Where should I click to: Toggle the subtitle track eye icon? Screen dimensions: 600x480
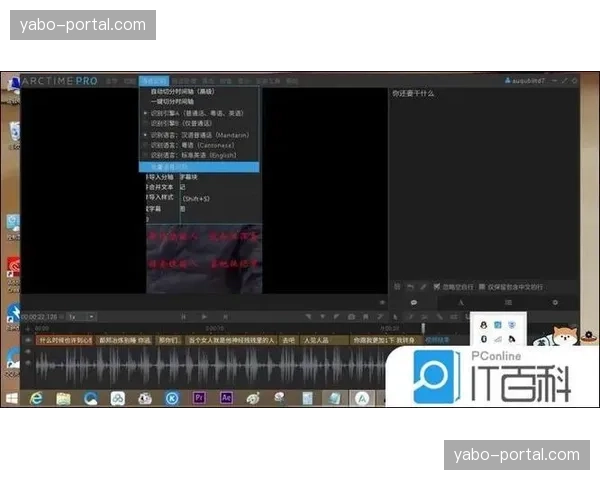coord(28,340)
